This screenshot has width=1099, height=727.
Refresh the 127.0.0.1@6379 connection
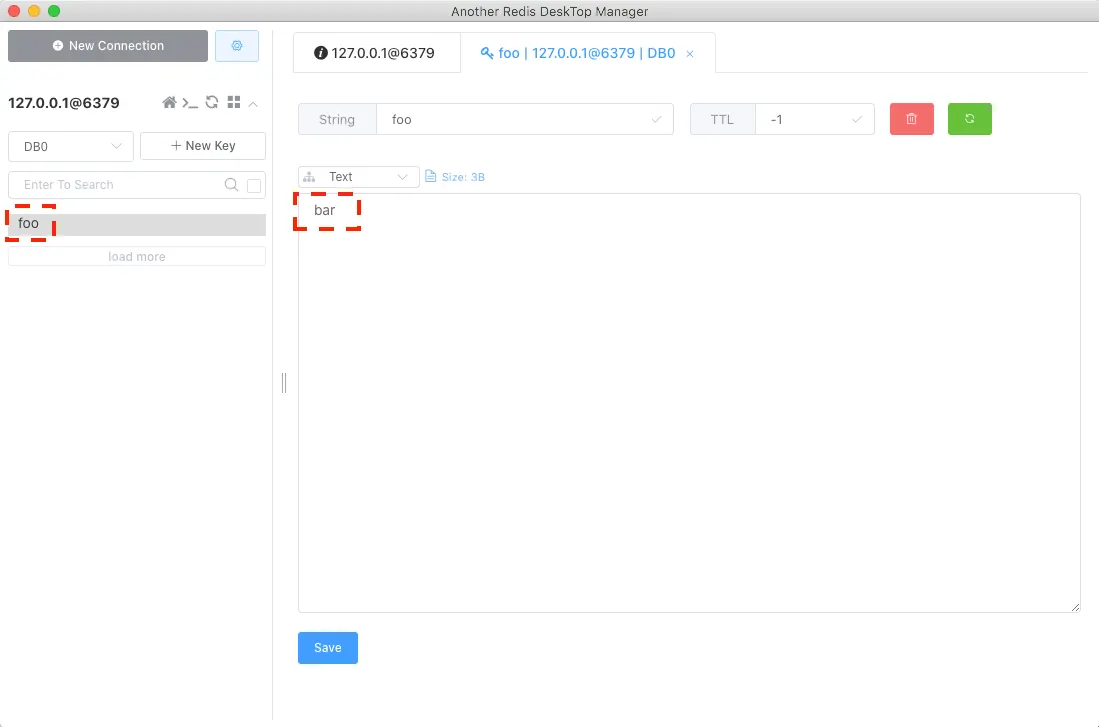tap(212, 102)
